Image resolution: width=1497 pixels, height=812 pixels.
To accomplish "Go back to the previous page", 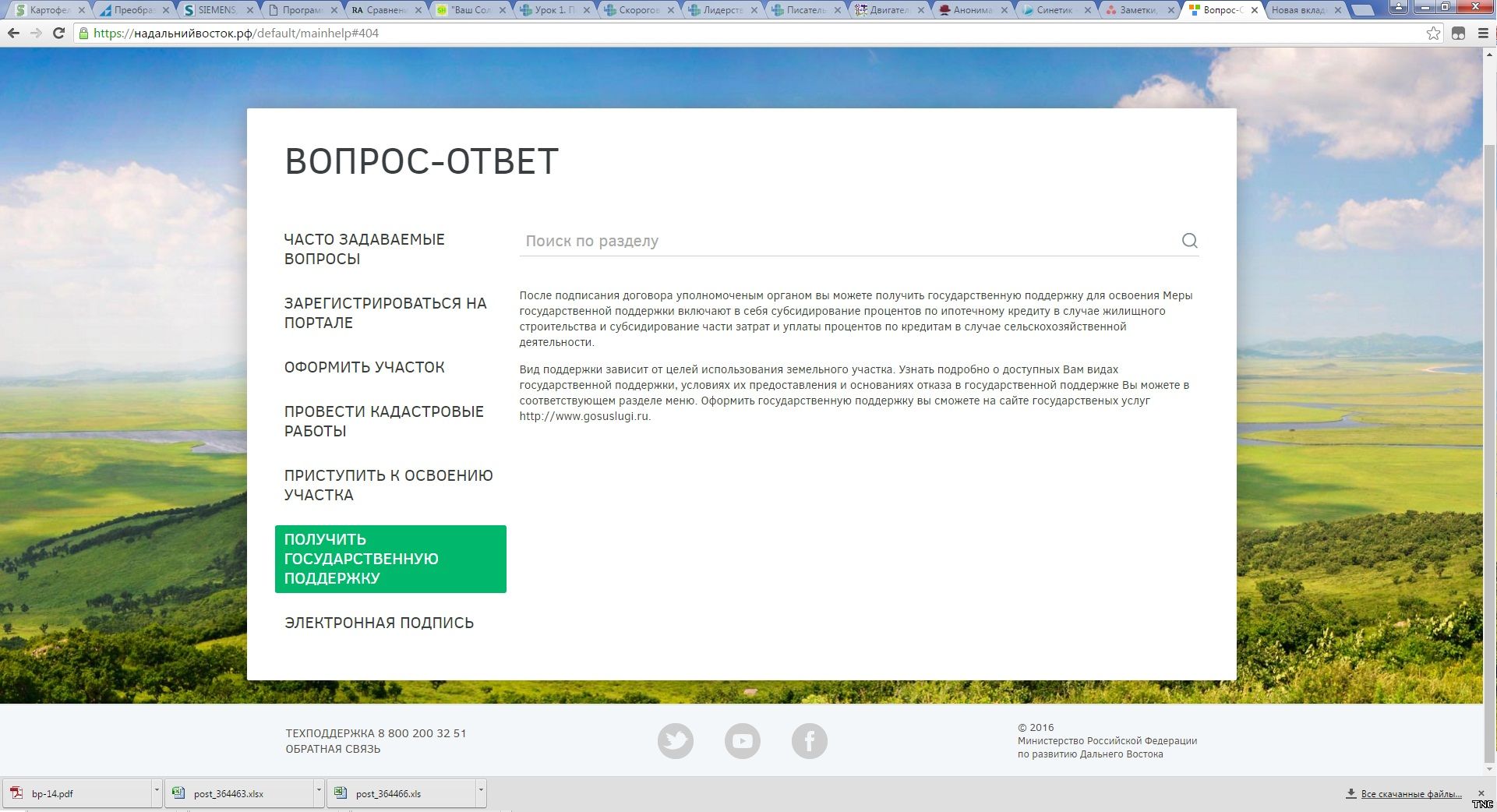I will pos(12,34).
